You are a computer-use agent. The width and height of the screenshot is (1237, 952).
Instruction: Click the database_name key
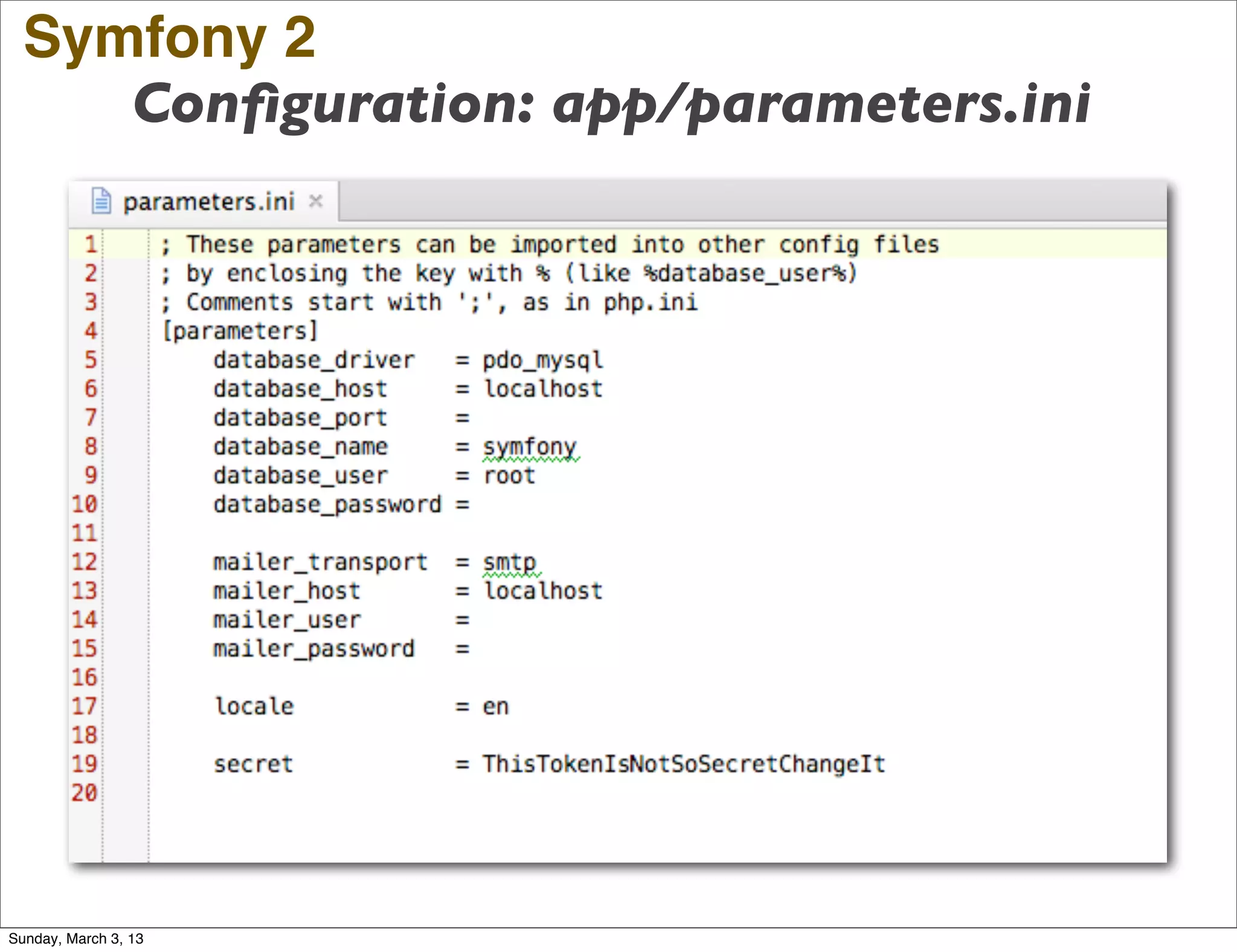click(300, 447)
